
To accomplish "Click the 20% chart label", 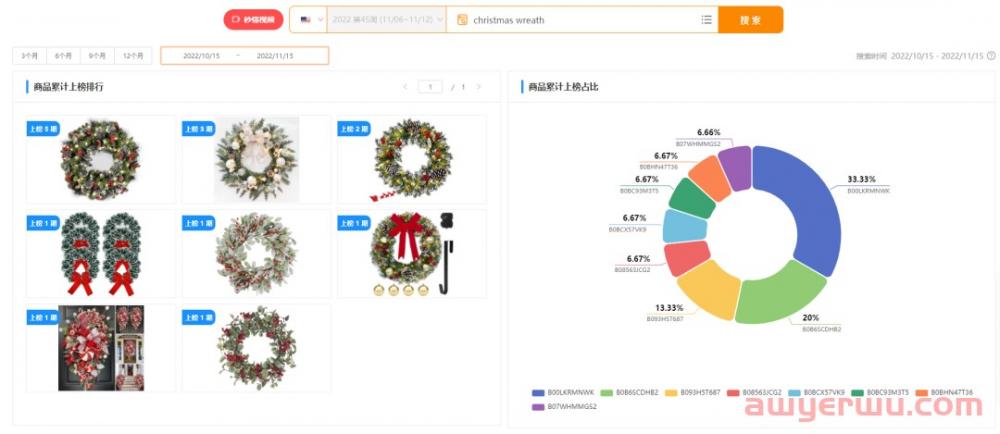I will coord(811,318).
